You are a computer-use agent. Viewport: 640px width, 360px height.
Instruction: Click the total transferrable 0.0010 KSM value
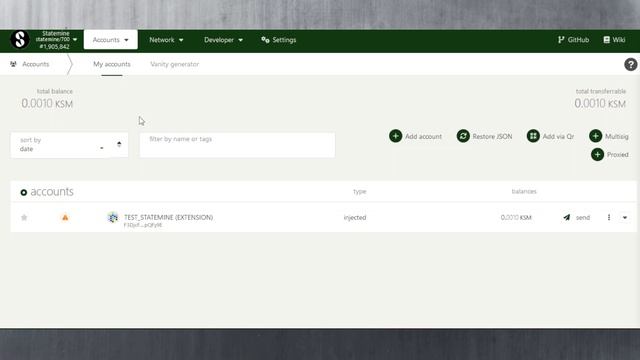click(600, 104)
